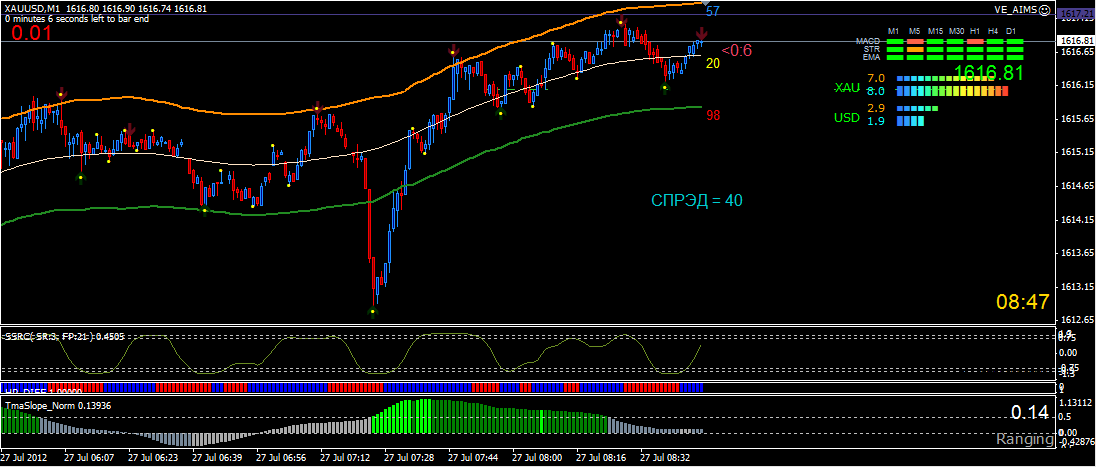1096x467 pixels.
Task: Click the XAU 8.0 strength bar
Action: pos(952,92)
